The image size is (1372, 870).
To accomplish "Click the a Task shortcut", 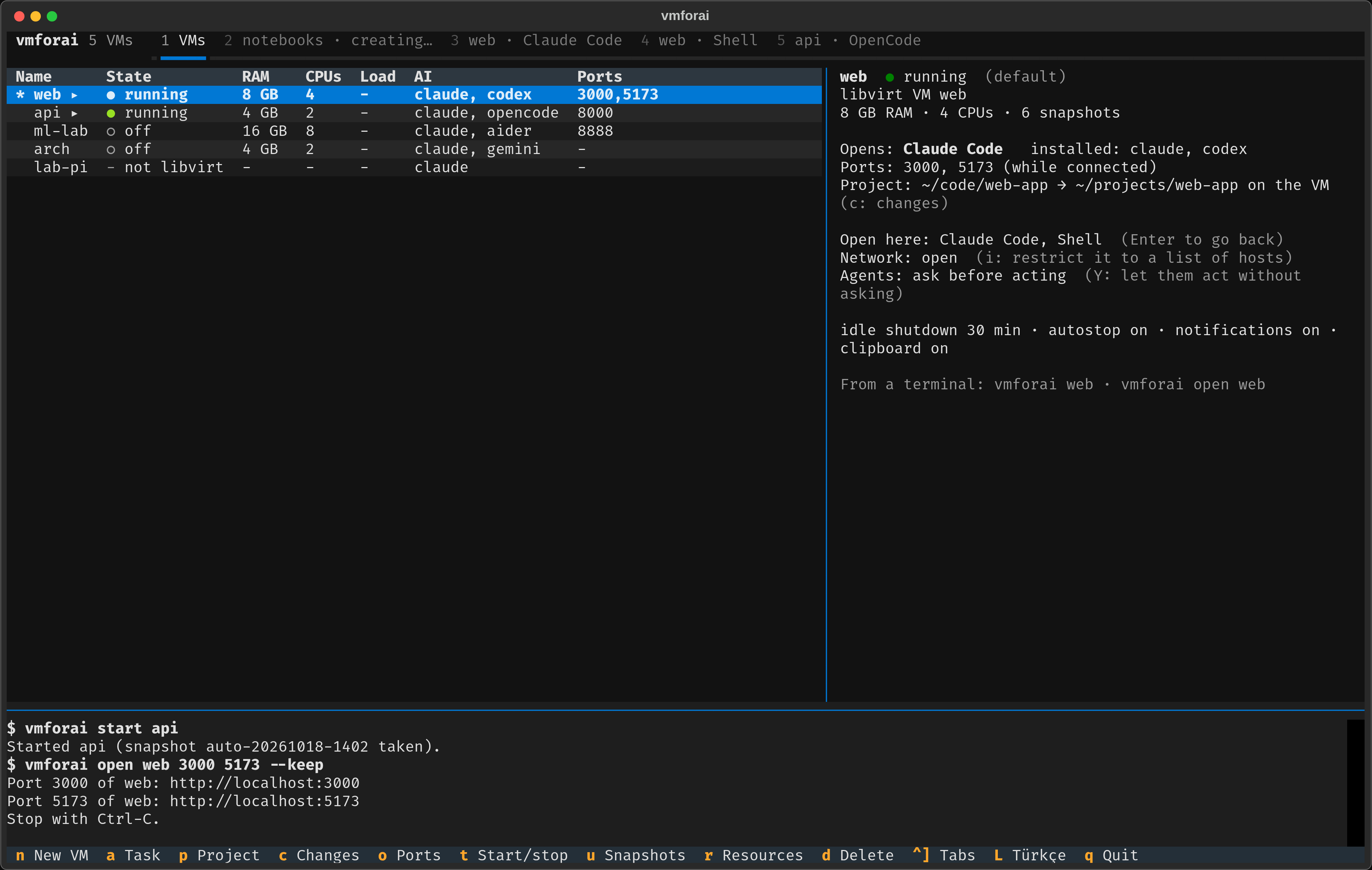I will (x=133, y=855).
